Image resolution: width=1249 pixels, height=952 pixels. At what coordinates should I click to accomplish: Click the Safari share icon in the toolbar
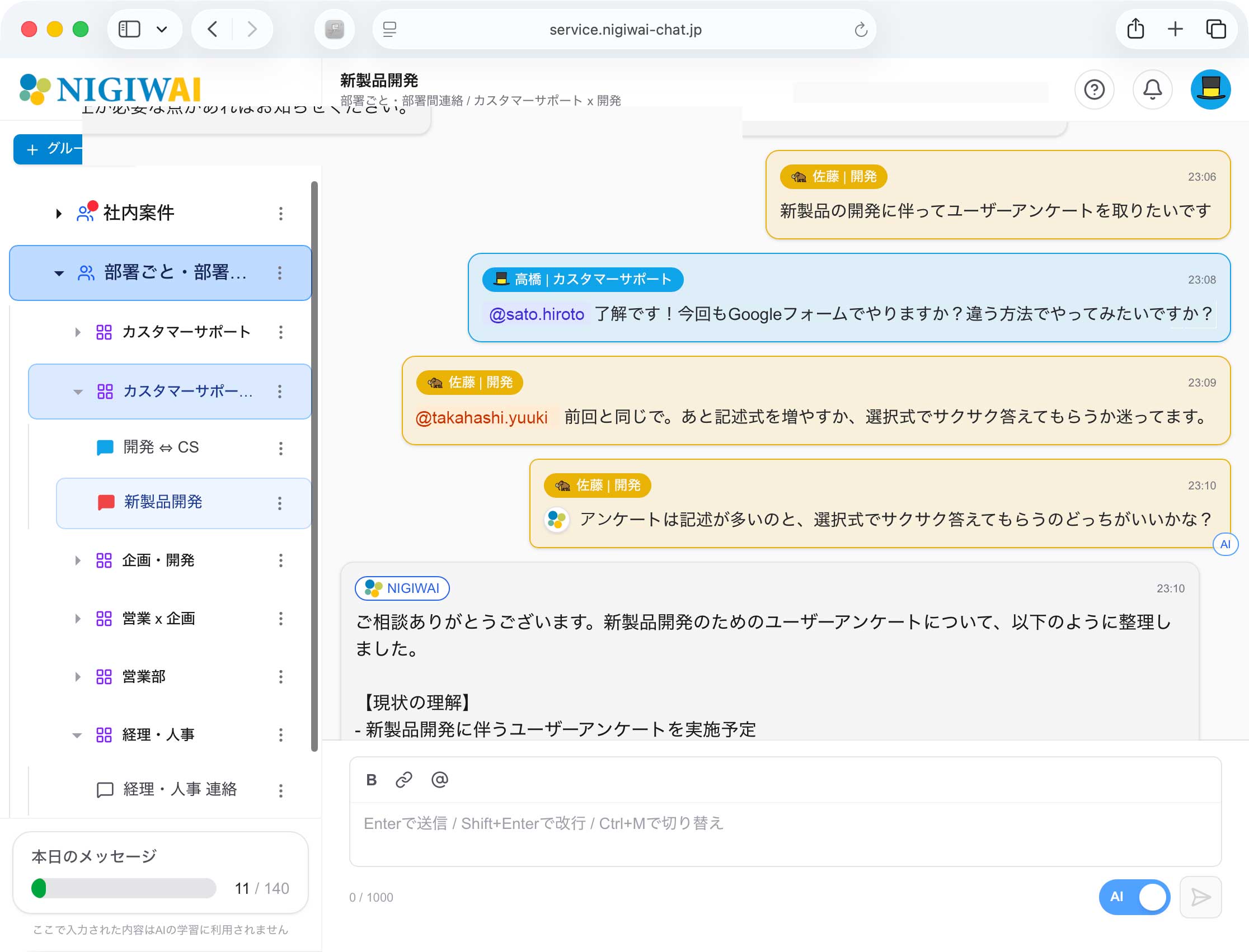(x=1134, y=29)
